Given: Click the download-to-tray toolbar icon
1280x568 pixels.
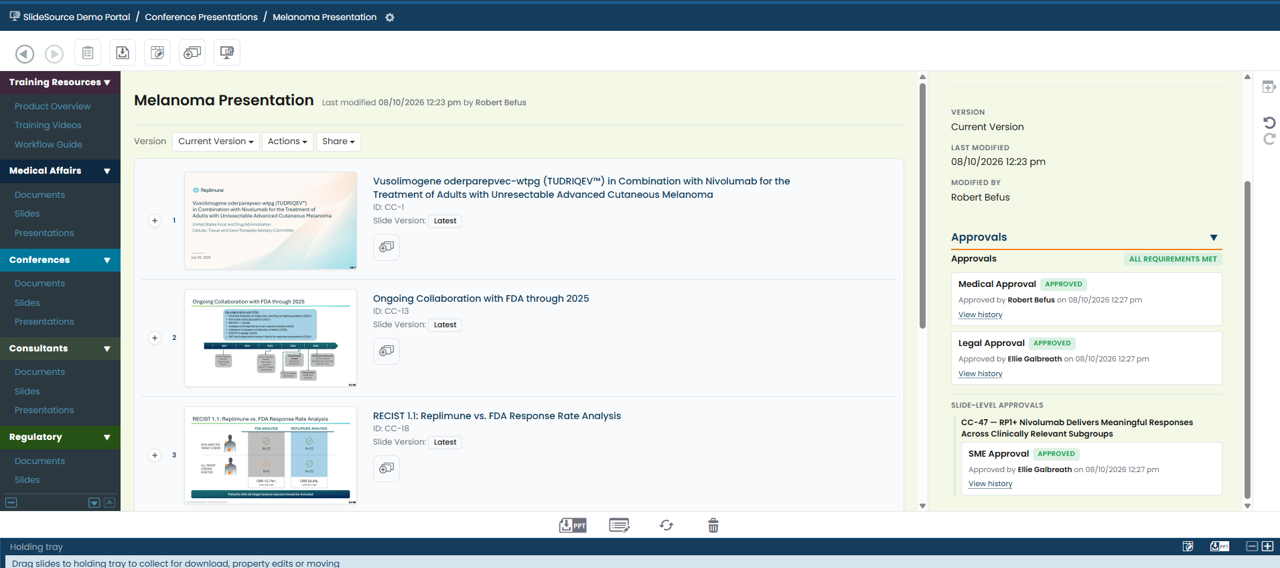Looking at the screenshot, I should 123,53.
